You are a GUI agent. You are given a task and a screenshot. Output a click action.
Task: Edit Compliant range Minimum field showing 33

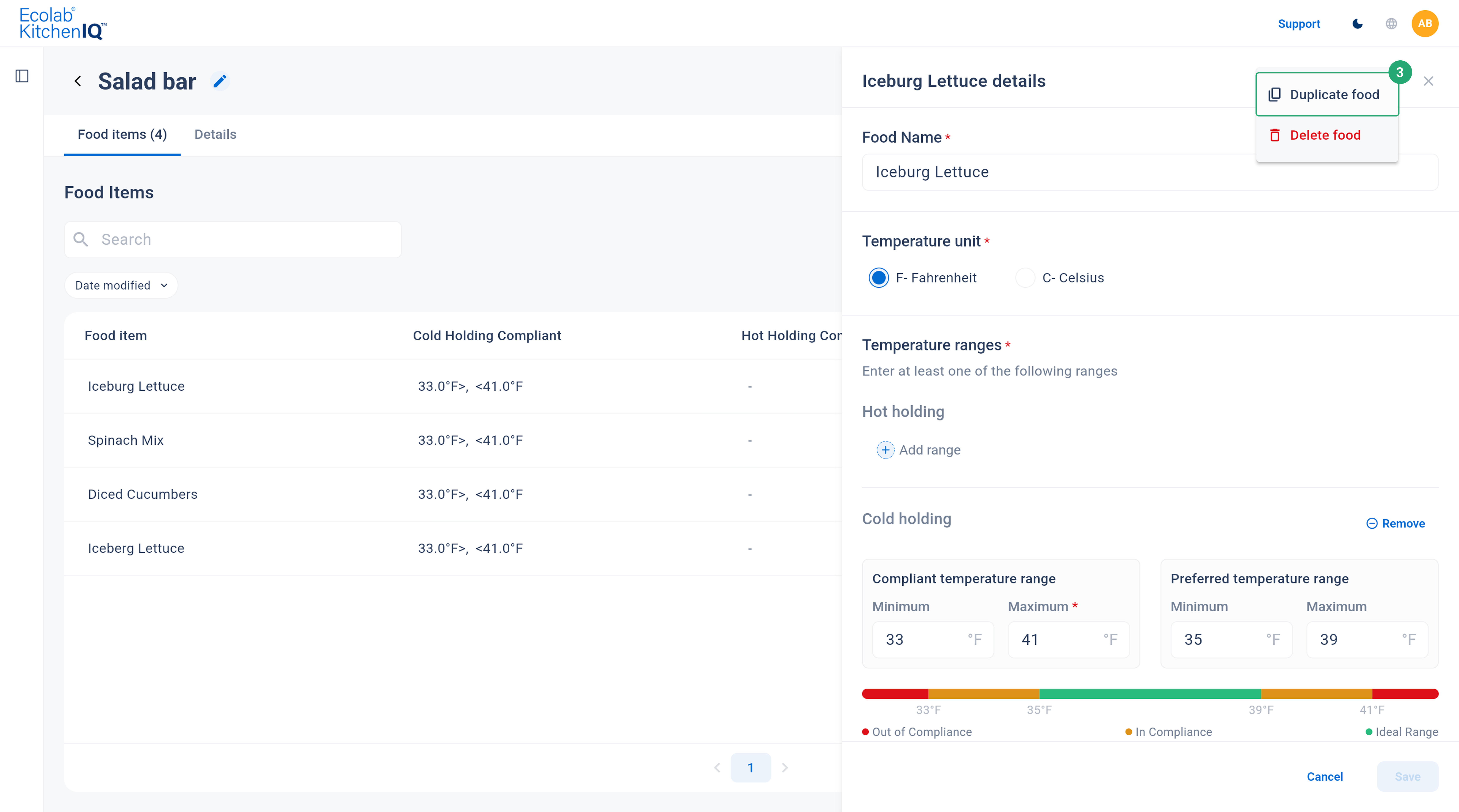coord(933,639)
